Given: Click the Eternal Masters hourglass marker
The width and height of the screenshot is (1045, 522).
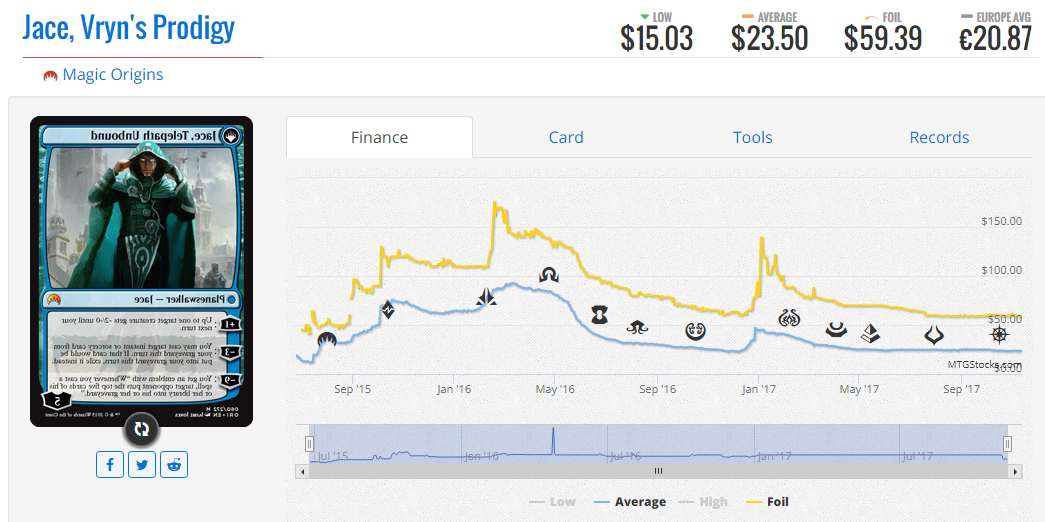Looking at the screenshot, I should pyautogui.click(x=599, y=314).
